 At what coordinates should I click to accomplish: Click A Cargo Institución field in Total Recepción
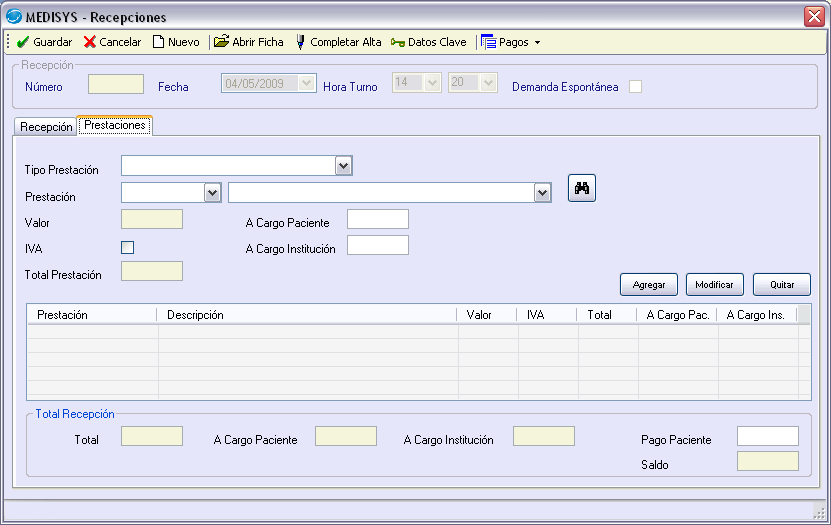point(544,436)
